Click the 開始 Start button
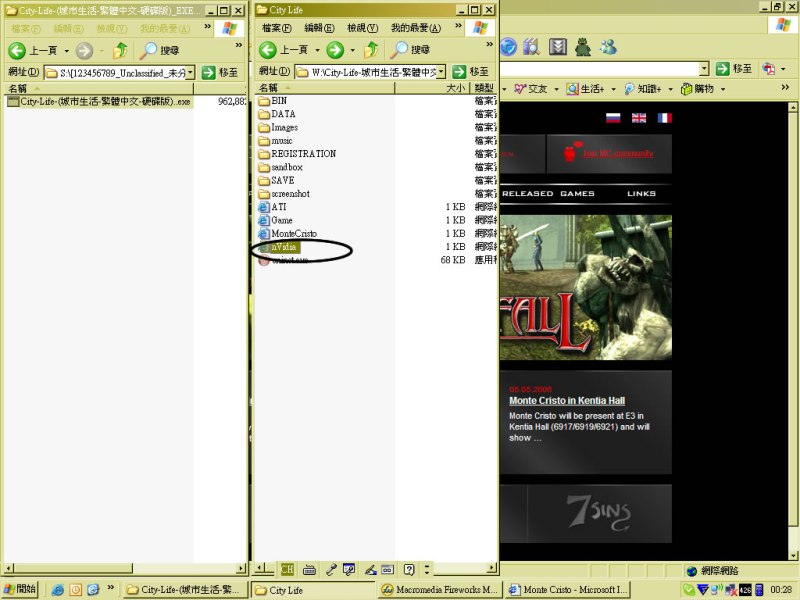Image resolution: width=800 pixels, height=600 pixels. (20, 589)
